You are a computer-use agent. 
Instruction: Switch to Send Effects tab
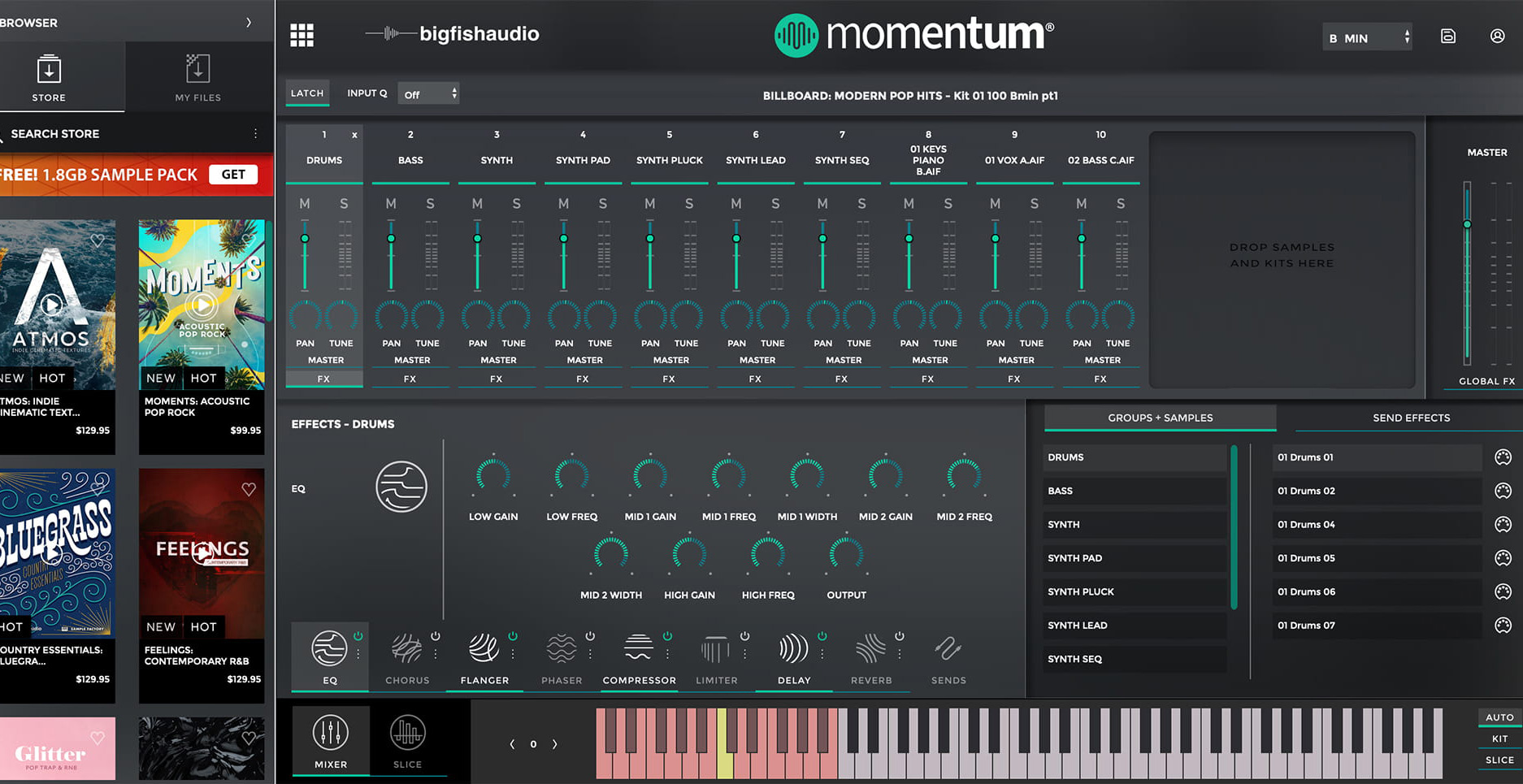[x=1411, y=418]
